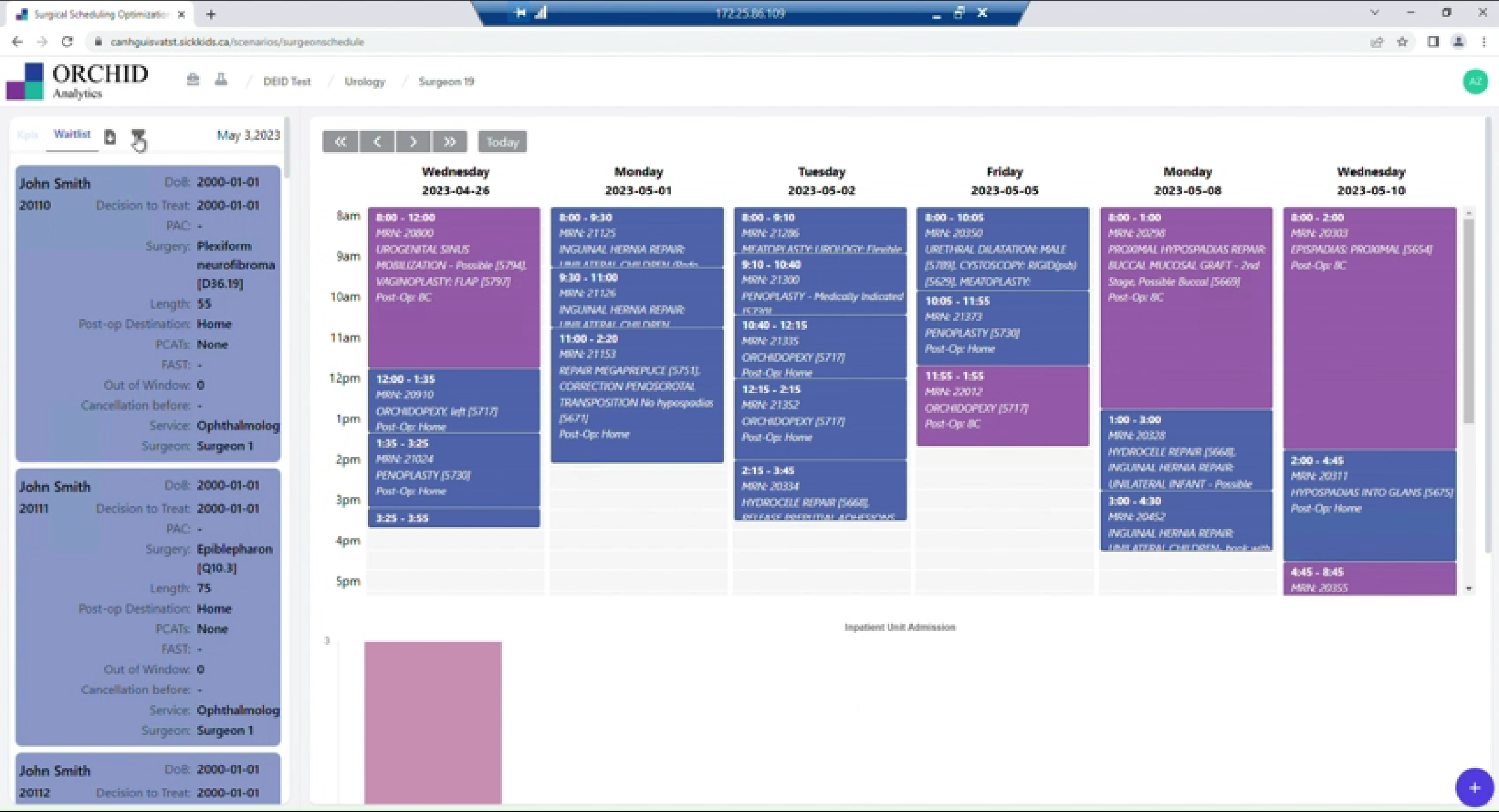Click the browser bookmark star icon
The height and width of the screenshot is (812, 1499).
point(1403,41)
